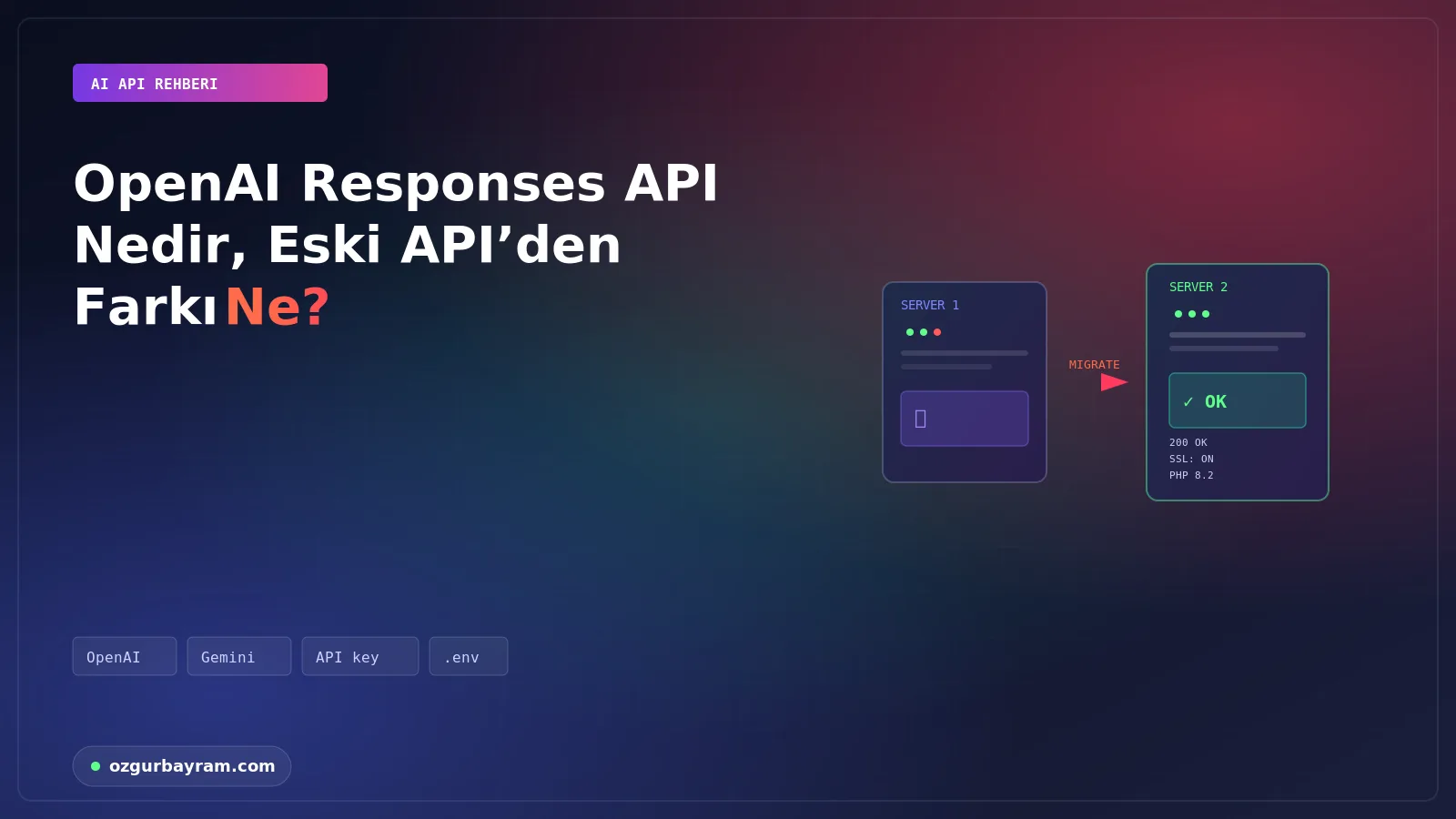Click the AI API REHBERI badge
The height and width of the screenshot is (819, 1456).
pos(200,83)
